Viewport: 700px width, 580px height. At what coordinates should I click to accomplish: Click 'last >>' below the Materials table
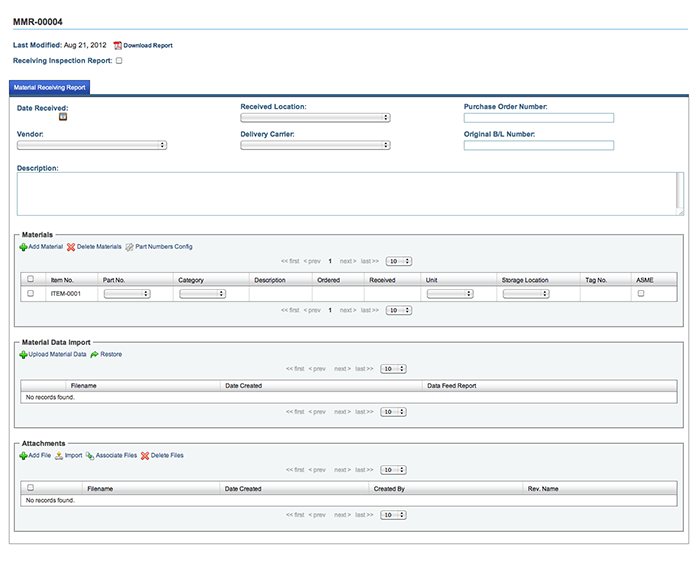[370, 310]
